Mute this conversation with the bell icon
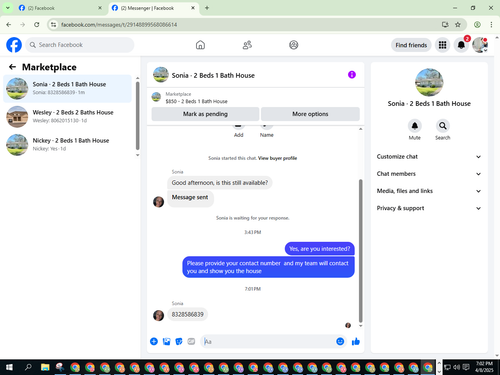Image resolution: width=500 pixels, height=375 pixels. (x=415, y=126)
